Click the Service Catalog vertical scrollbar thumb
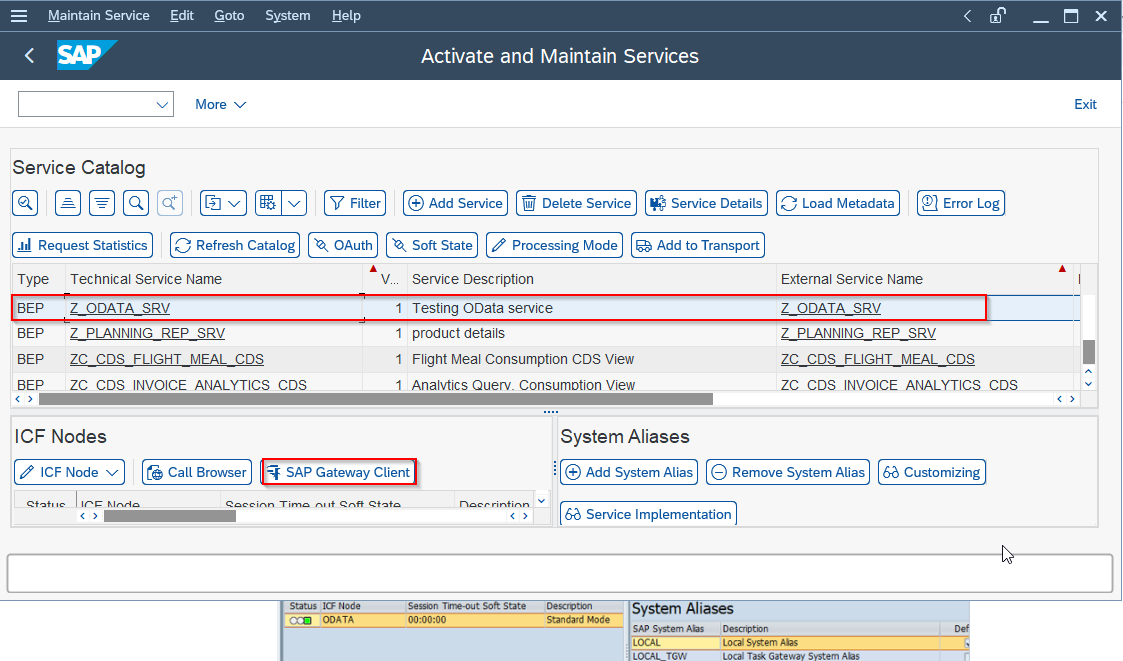This screenshot has height=661, width=1123. coord(1089,352)
